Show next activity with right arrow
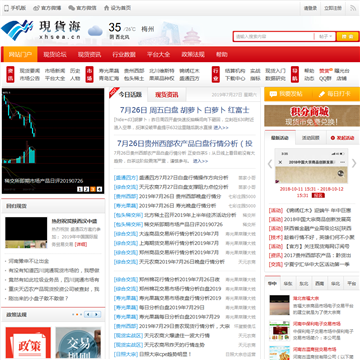 click(354, 164)
